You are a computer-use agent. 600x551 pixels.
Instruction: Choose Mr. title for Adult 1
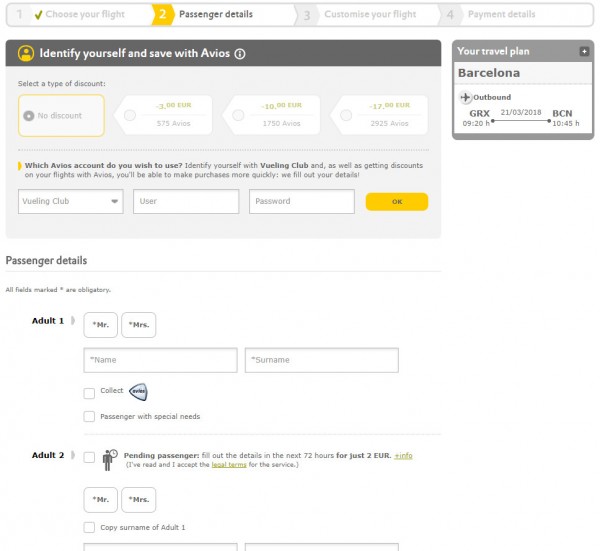point(101,325)
